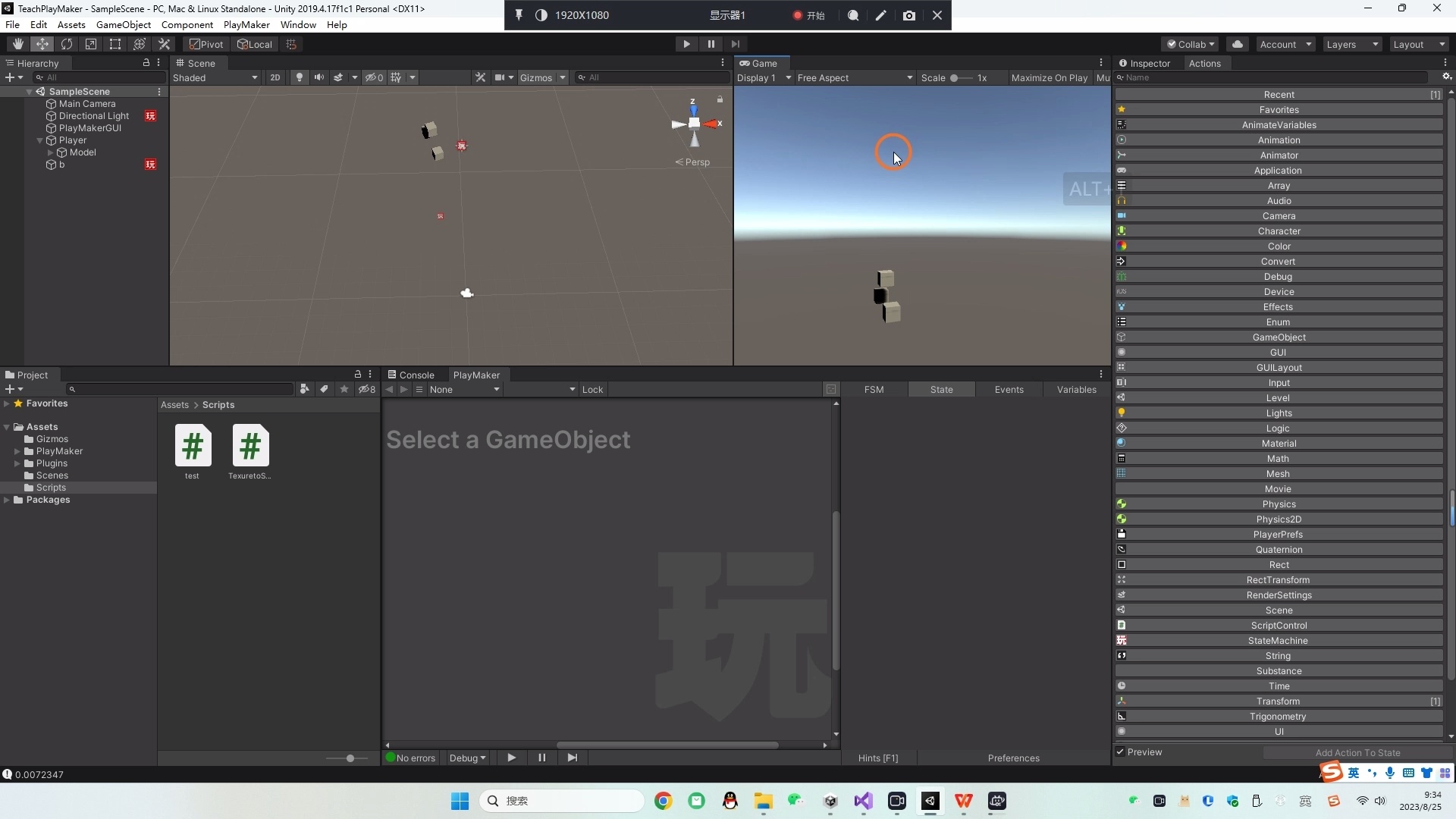Image resolution: width=1456 pixels, height=819 pixels.
Task: Switch to the Actions tab
Action: tap(1204, 63)
